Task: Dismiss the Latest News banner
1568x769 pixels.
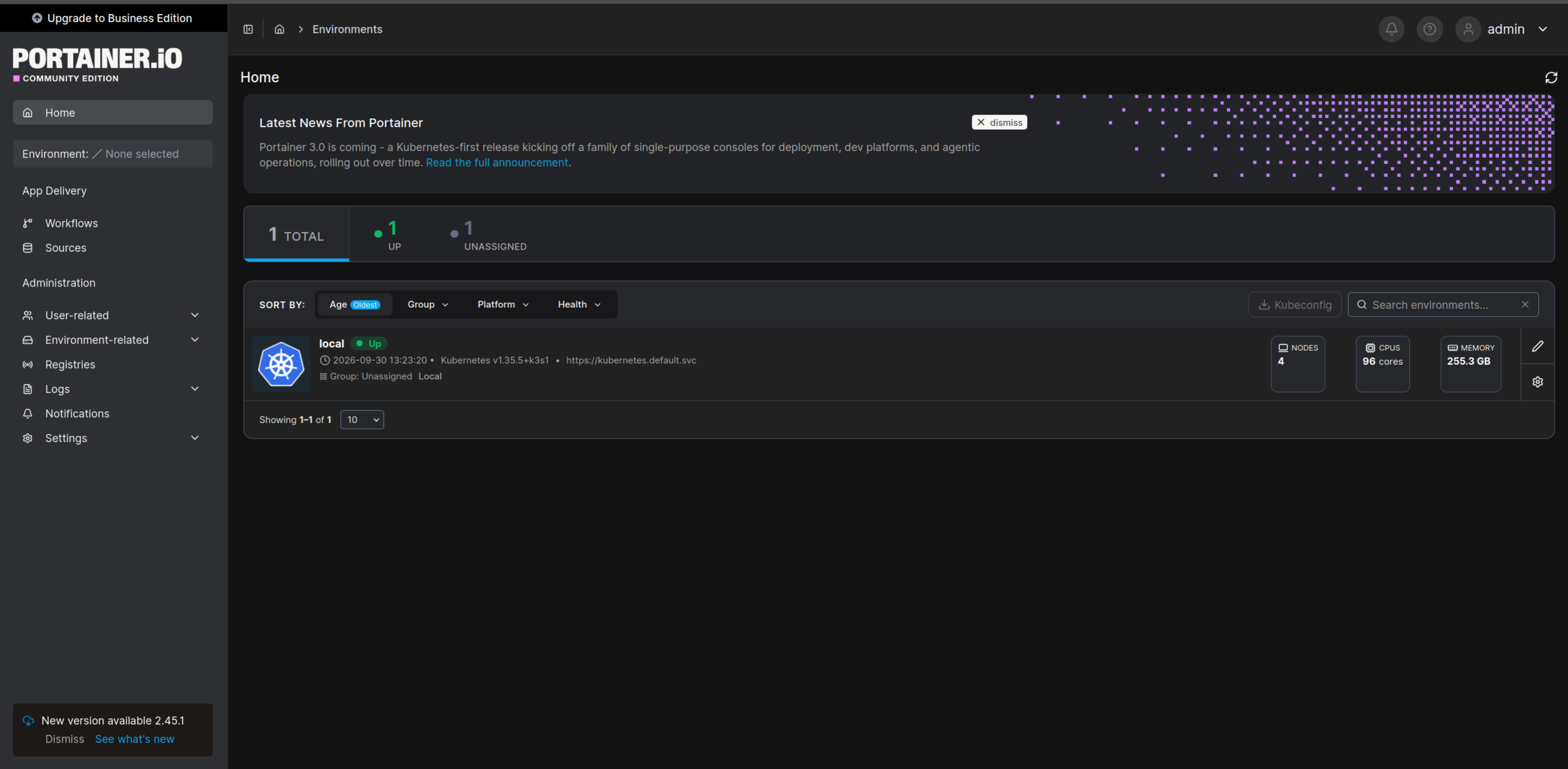Action: [x=999, y=122]
